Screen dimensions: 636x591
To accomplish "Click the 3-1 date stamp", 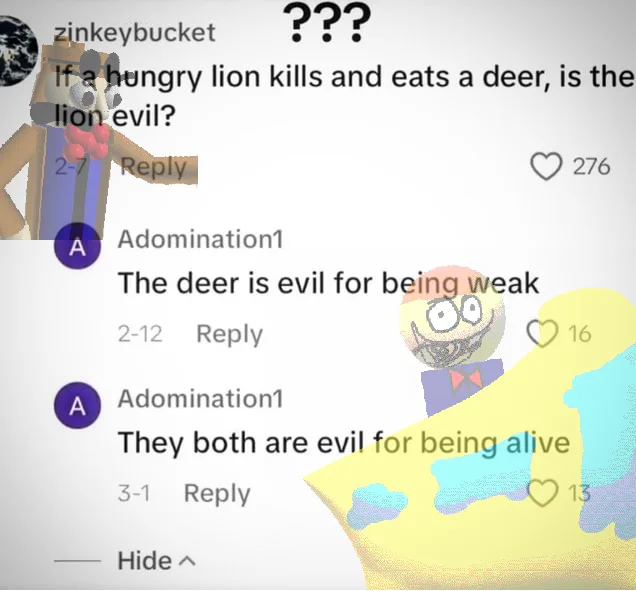I will 134,494.
